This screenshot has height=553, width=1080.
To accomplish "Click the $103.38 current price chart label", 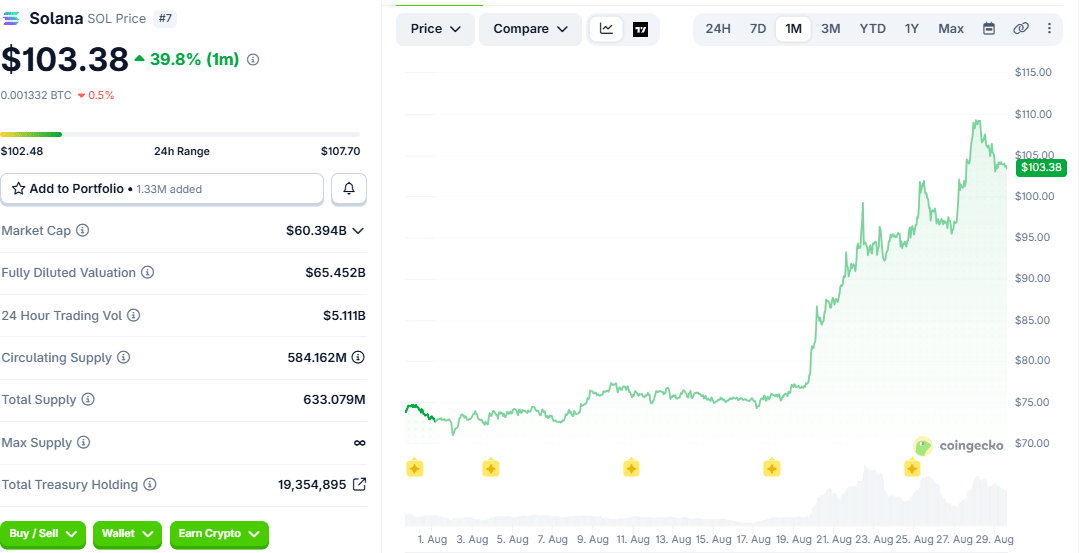I will pos(1041,167).
